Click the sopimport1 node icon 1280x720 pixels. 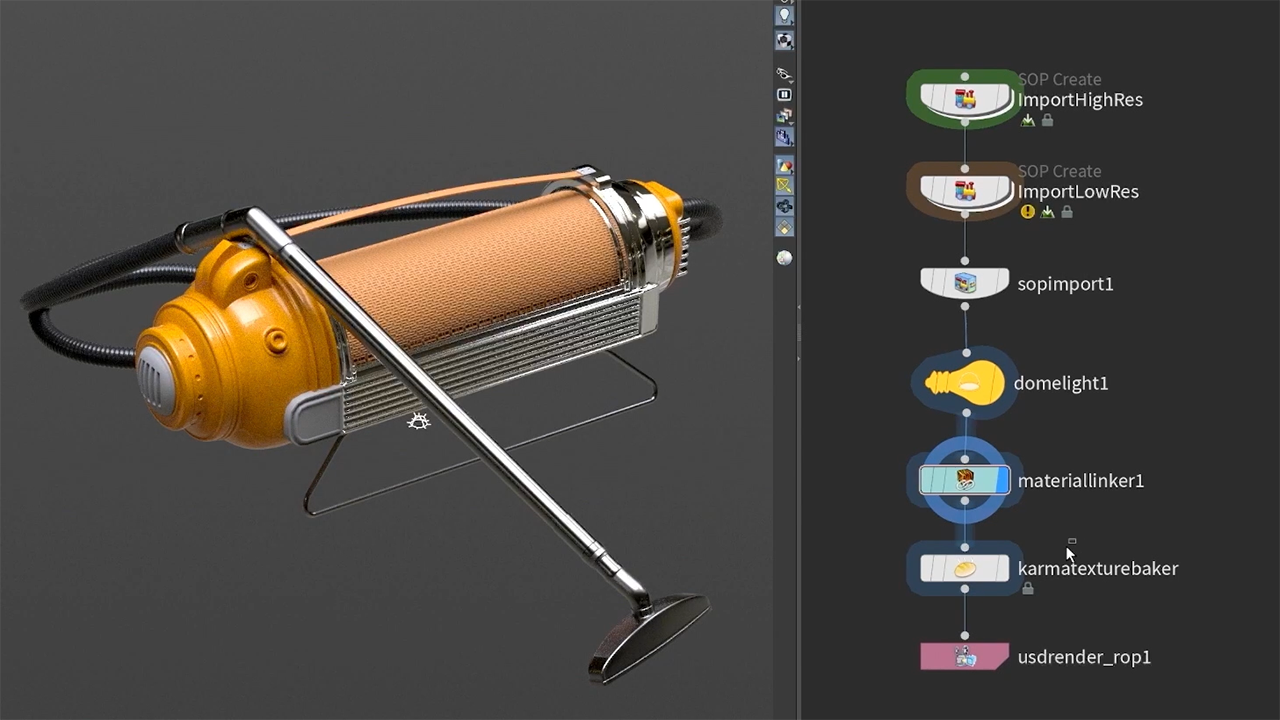click(x=964, y=283)
